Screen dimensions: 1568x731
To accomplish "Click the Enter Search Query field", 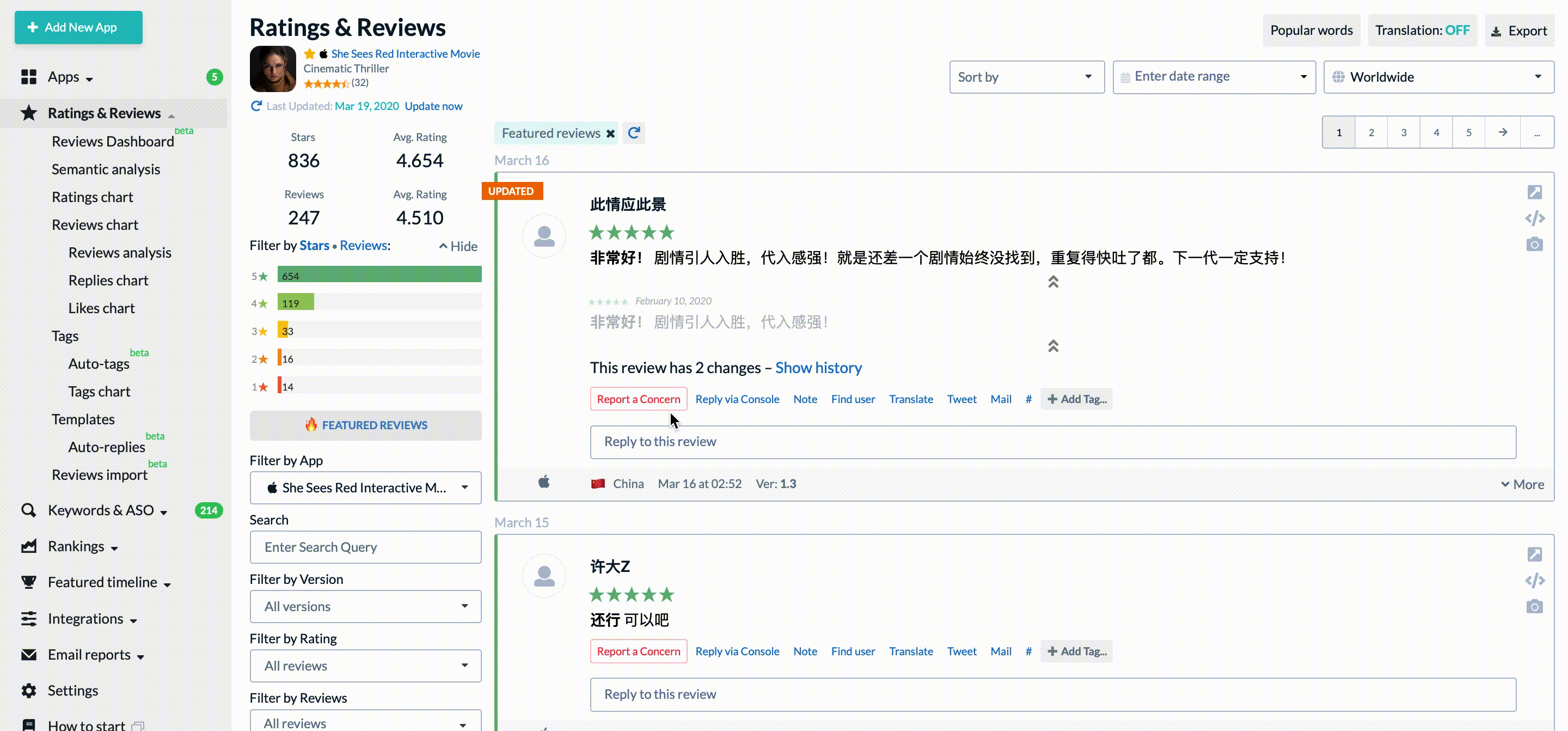I will click(x=365, y=547).
